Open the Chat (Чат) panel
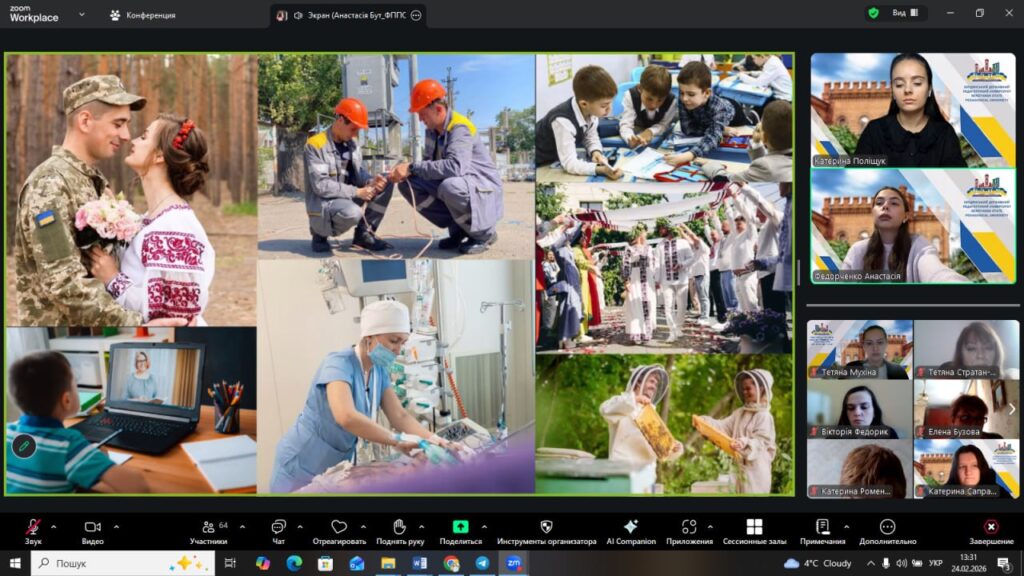The width and height of the screenshot is (1024, 576). (279, 526)
